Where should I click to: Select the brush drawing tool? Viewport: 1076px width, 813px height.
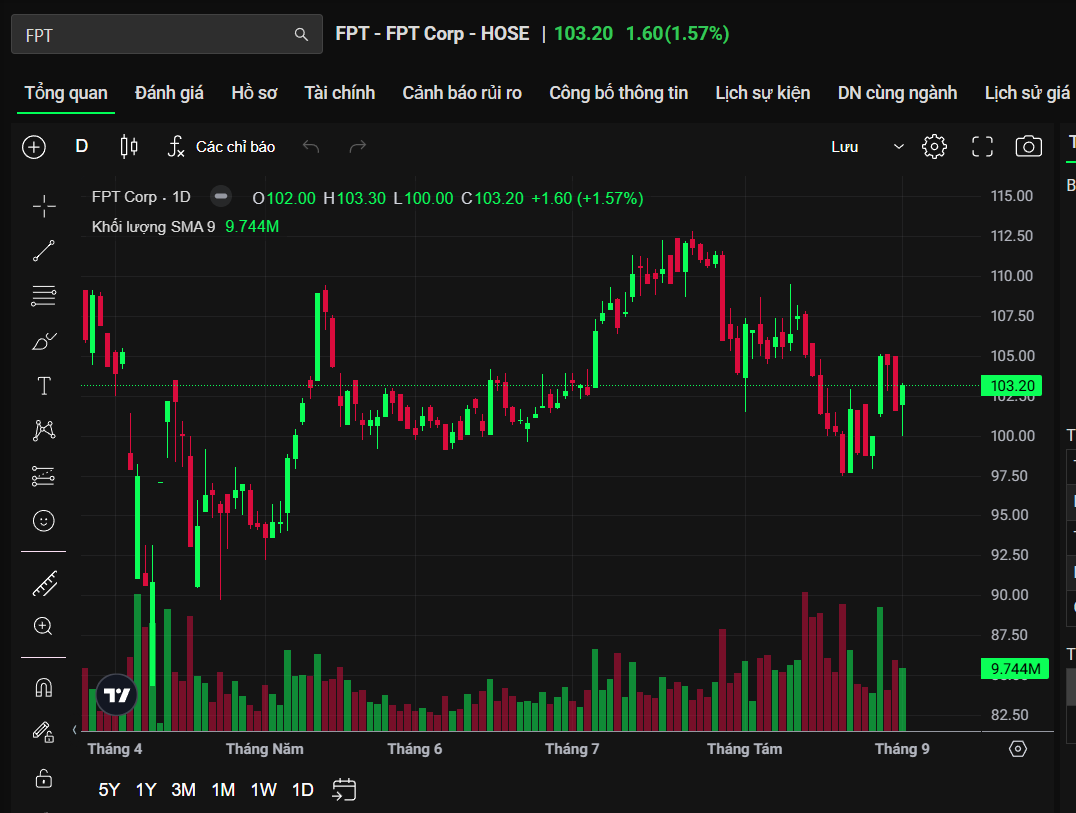pos(44,341)
